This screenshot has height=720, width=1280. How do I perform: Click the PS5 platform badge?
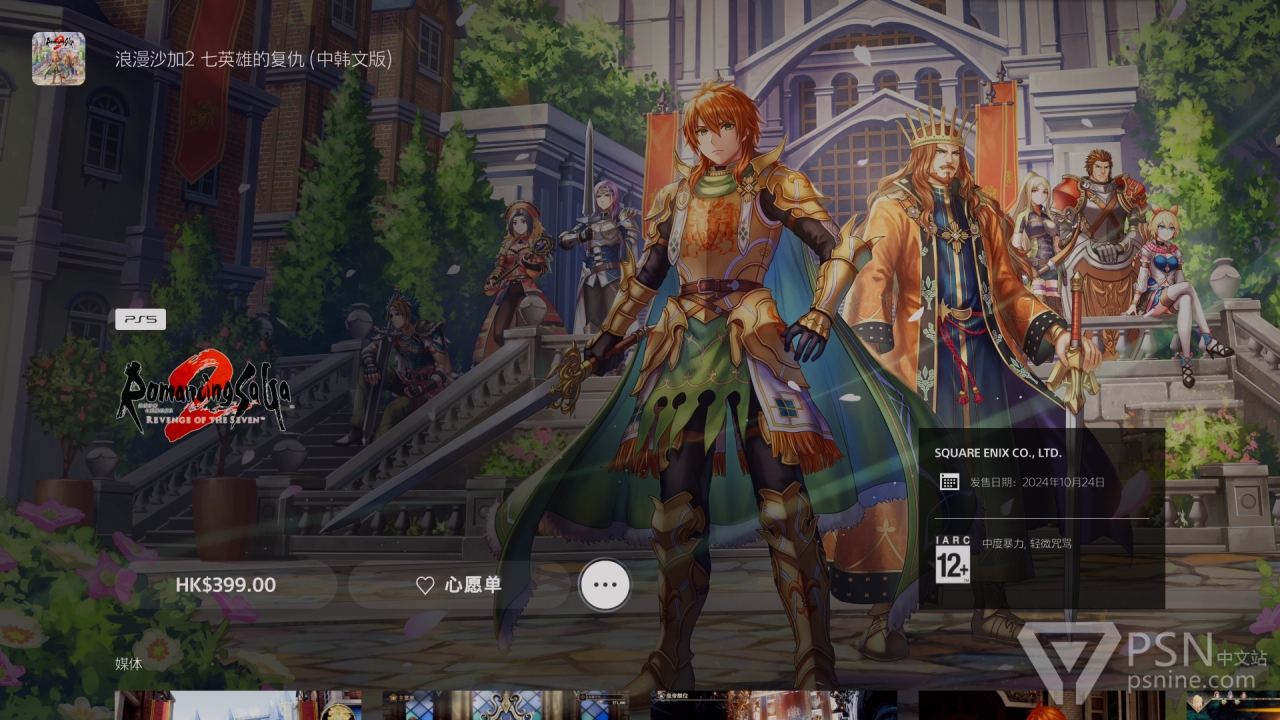(x=140, y=320)
